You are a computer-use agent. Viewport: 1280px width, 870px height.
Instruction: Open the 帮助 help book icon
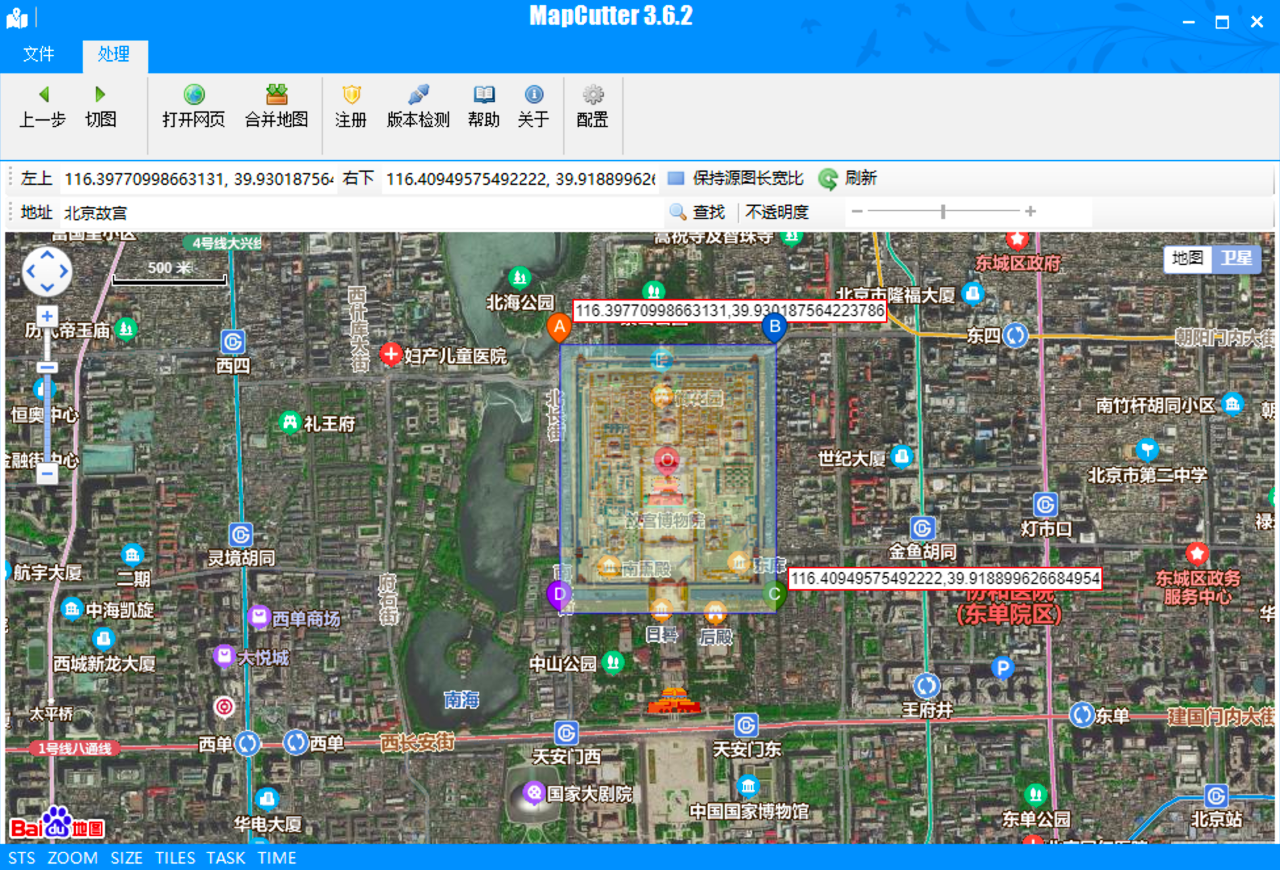coord(484,107)
